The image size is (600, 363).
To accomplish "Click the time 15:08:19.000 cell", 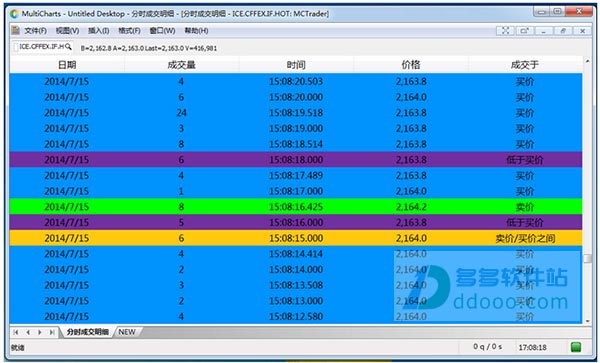I will pos(296,129).
